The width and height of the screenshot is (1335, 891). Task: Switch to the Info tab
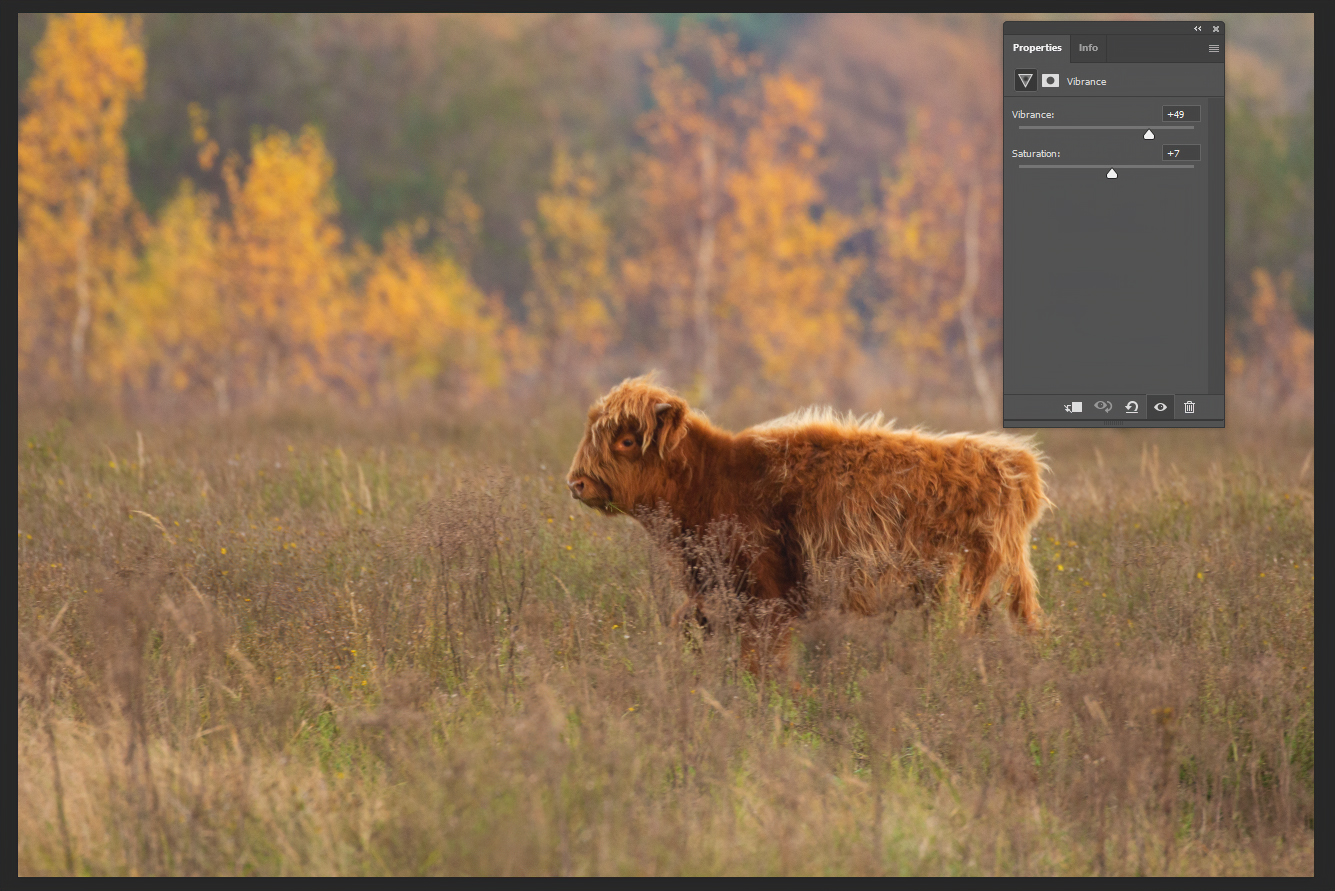(x=1088, y=48)
